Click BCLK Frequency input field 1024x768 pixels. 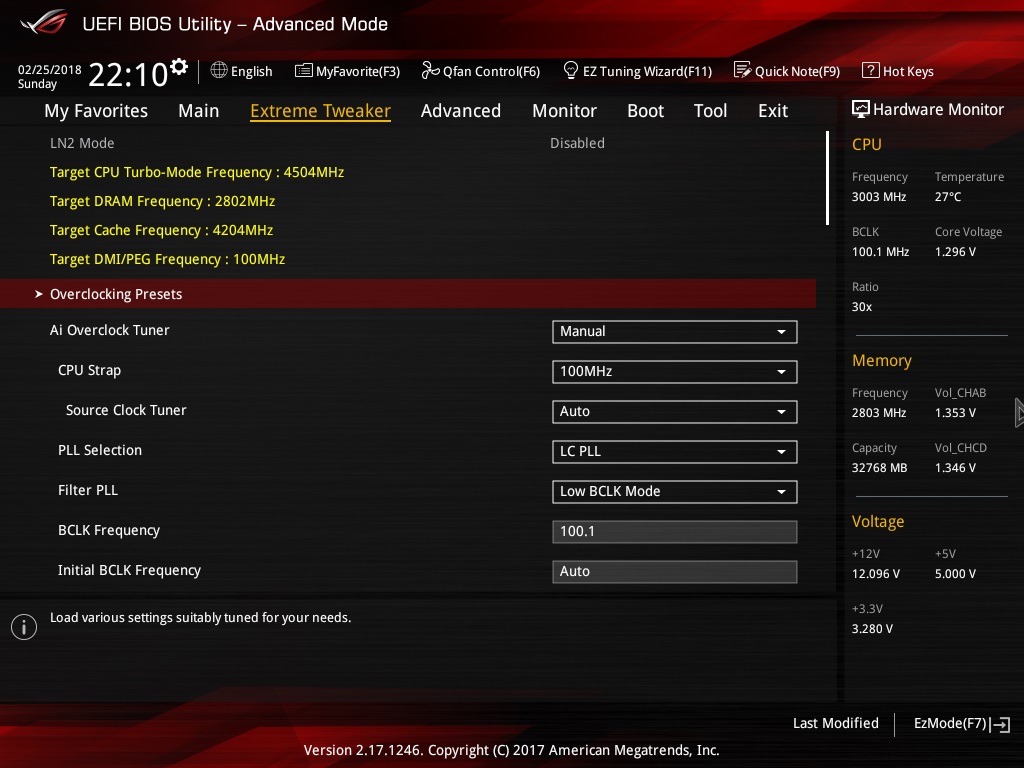(674, 532)
